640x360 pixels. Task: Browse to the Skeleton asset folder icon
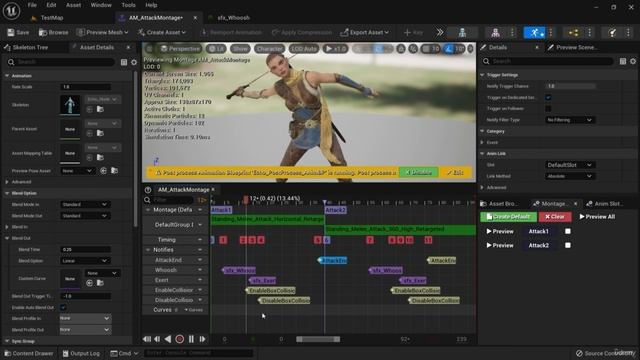click(100, 109)
